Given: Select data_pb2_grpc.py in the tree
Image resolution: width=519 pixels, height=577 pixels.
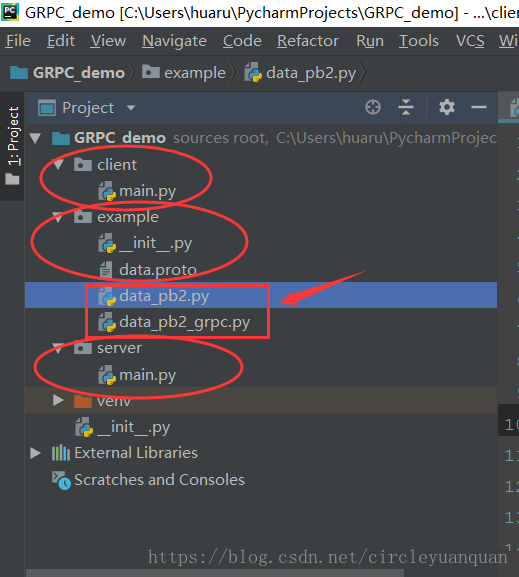Looking at the screenshot, I should [x=184, y=322].
